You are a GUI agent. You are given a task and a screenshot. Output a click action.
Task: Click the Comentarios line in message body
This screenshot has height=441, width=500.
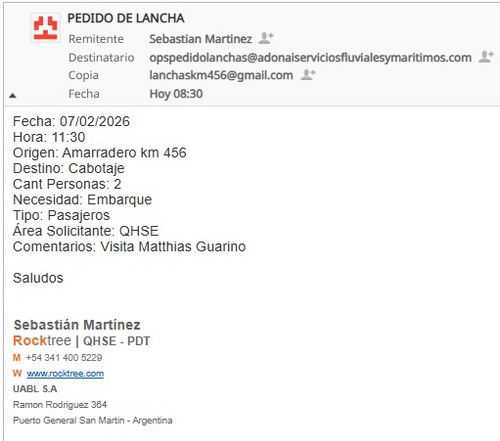129,247
